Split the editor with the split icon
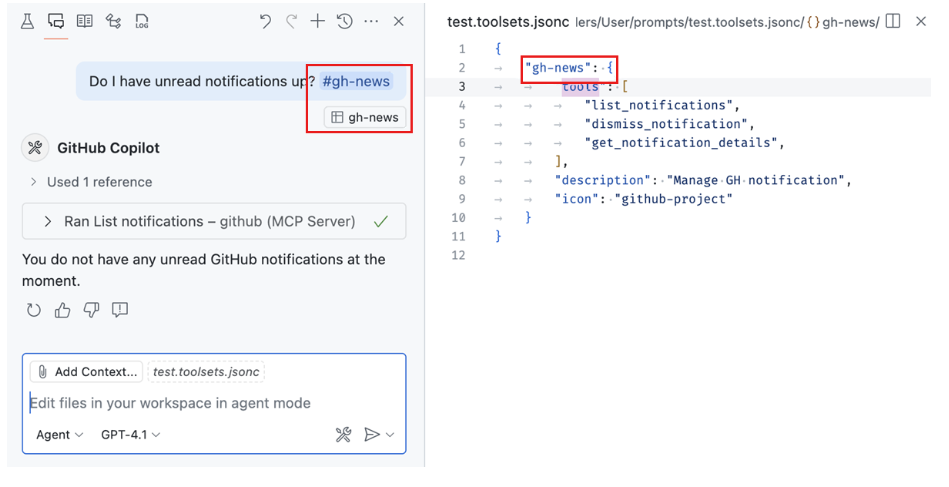949x487 pixels. pyautogui.click(x=892, y=22)
